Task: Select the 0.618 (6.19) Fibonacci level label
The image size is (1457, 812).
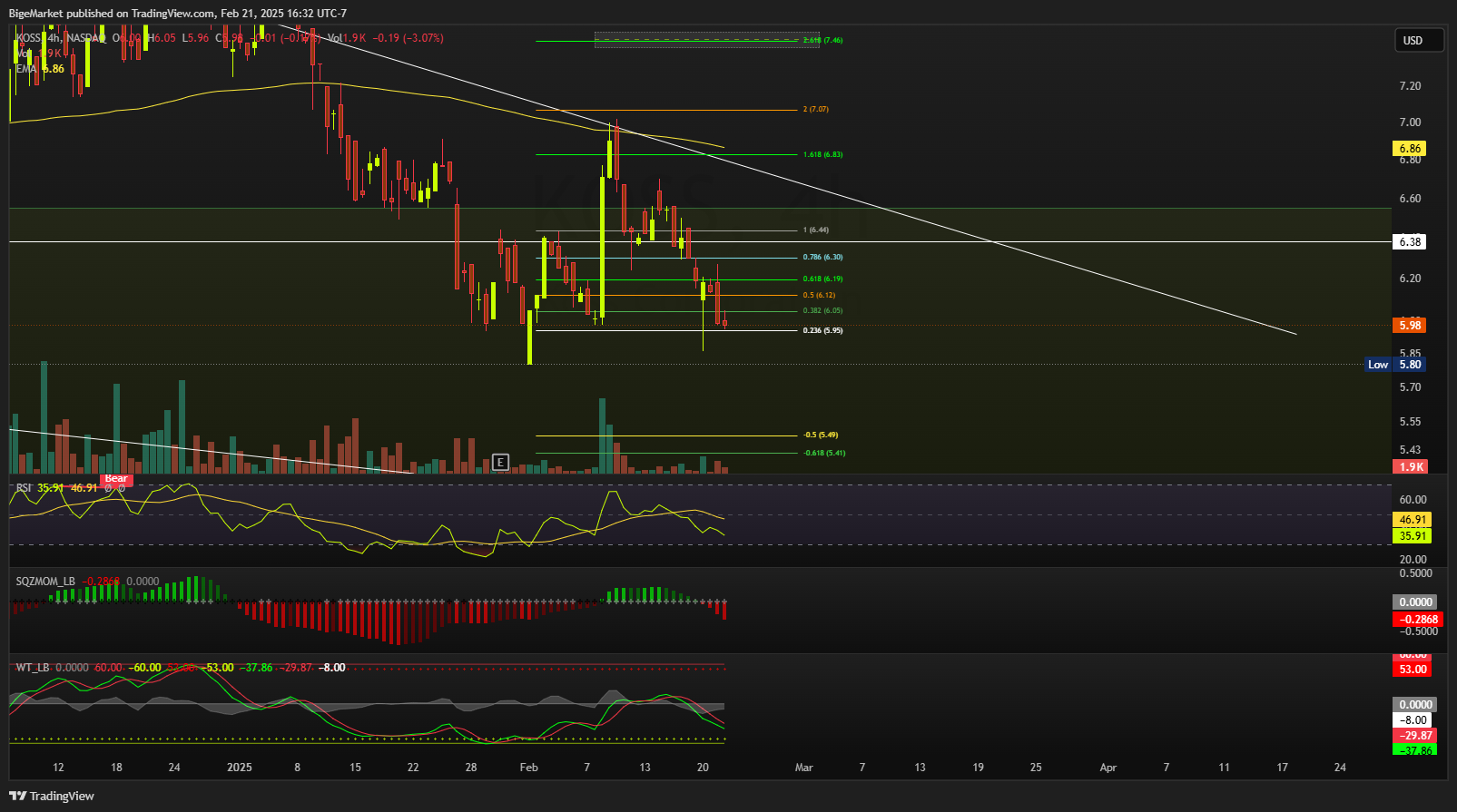Action: tap(822, 279)
